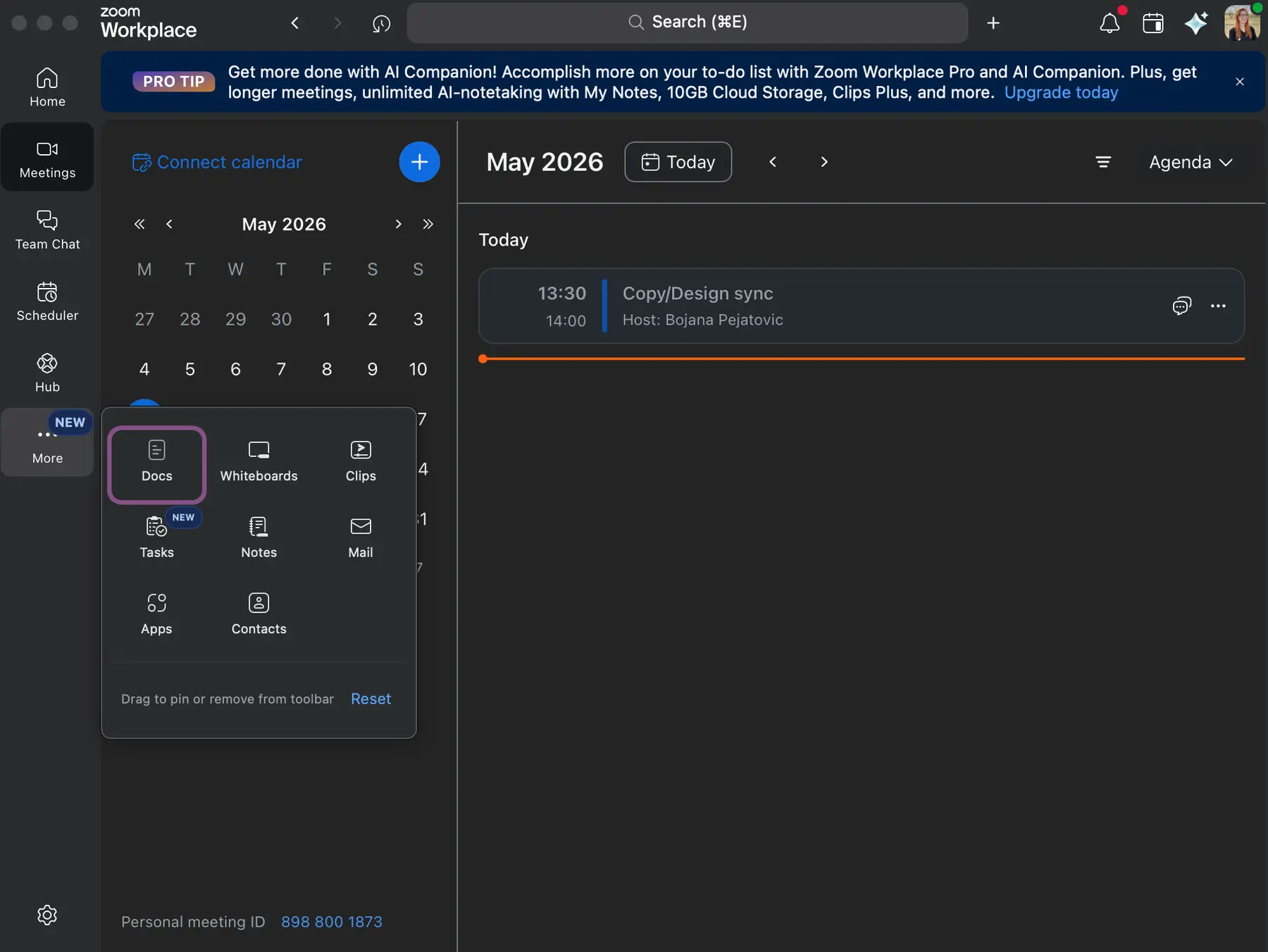1268x952 pixels.
Task: Select May 3 in mini calendar
Action: pos(418,319)
